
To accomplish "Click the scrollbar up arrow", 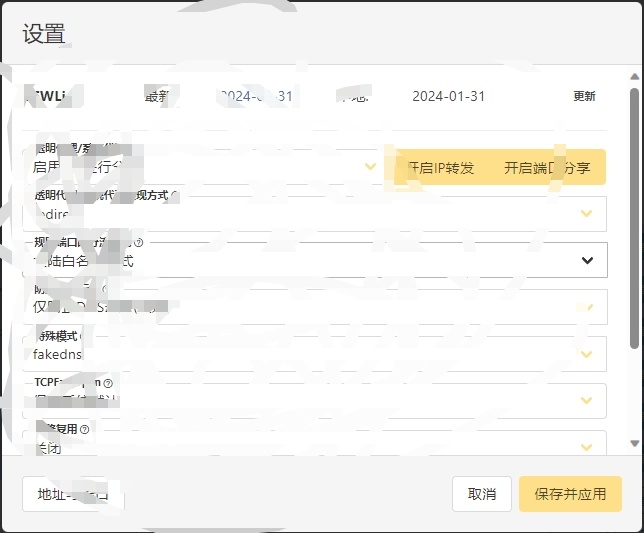I will pyautogui.click(x=634, y=76).
